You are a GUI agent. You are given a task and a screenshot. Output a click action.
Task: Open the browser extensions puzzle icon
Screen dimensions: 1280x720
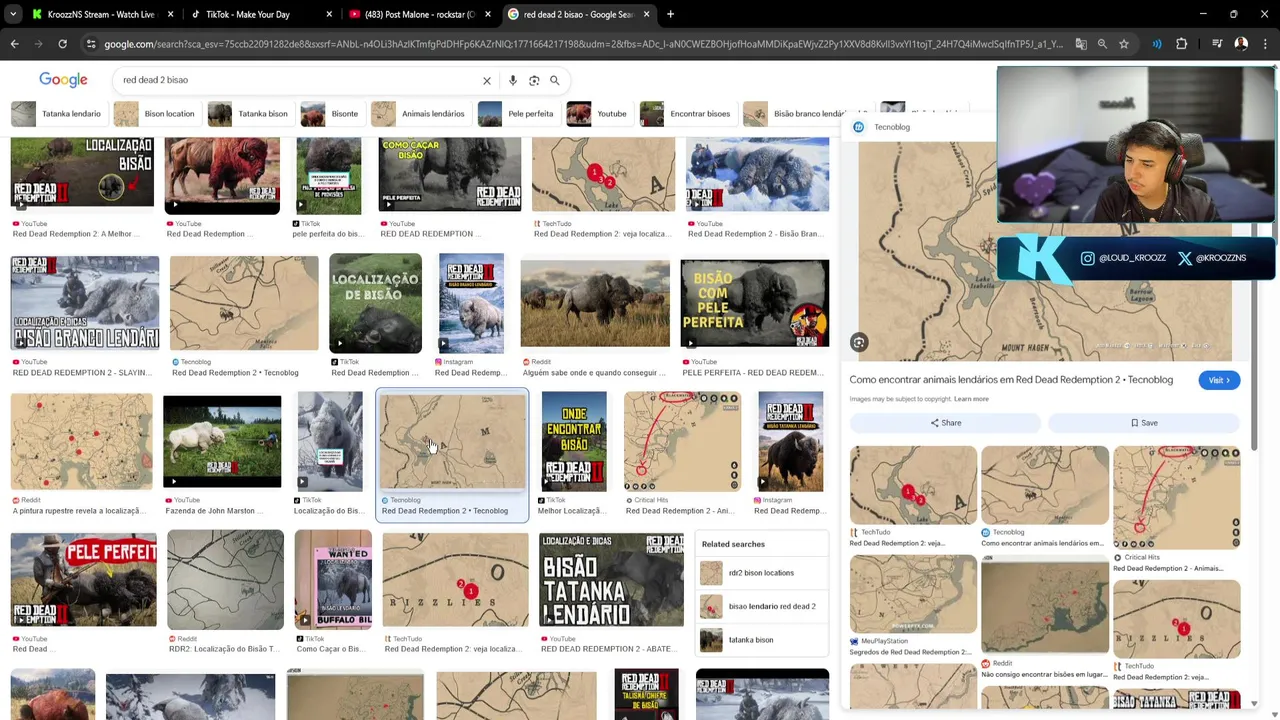point(1181,44)
